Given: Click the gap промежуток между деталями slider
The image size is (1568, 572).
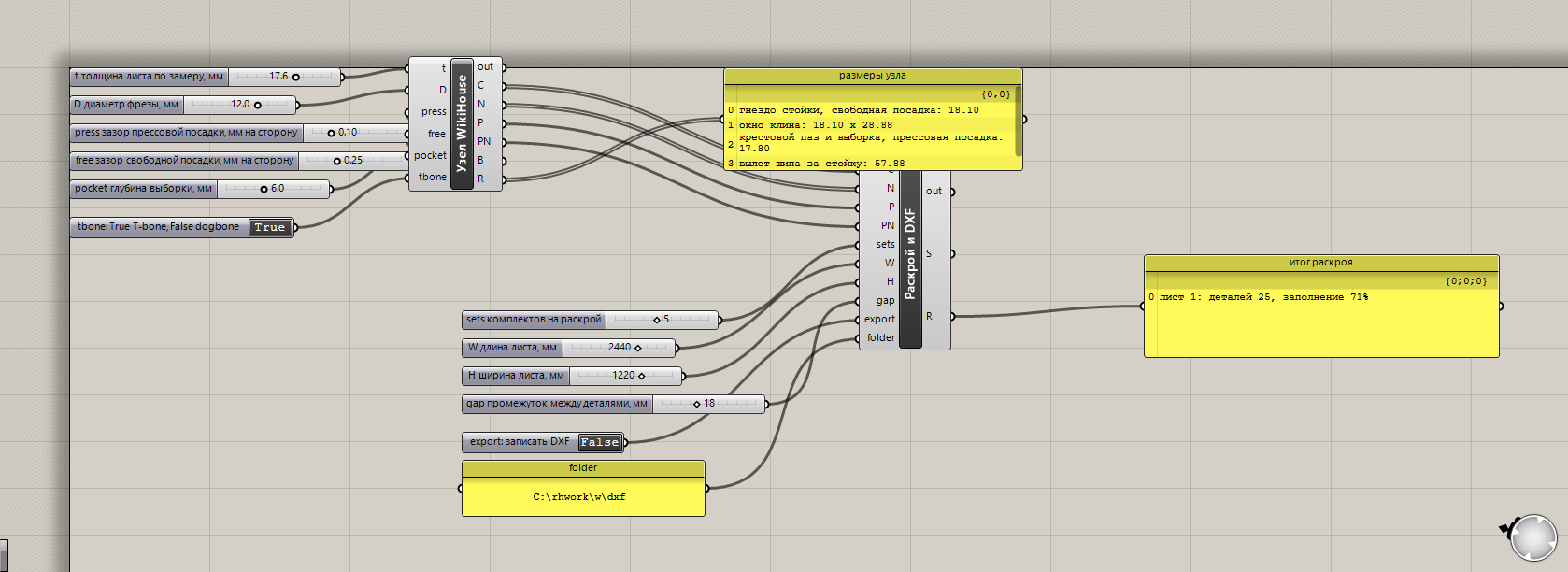Looking at the screenshot, I should coord(614,404).
